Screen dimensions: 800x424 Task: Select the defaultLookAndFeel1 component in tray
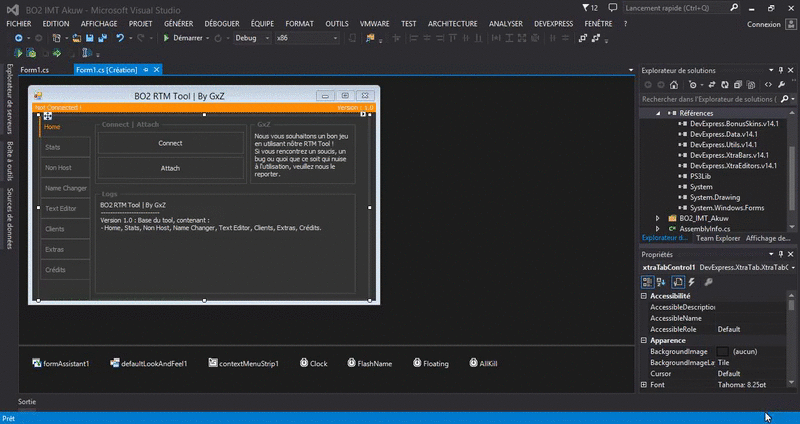point(148,363)
